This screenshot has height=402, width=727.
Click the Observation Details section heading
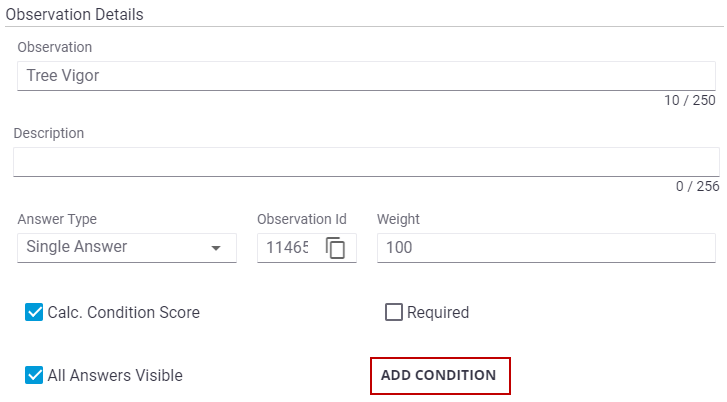pyautogui.click(x=74, y=15)
